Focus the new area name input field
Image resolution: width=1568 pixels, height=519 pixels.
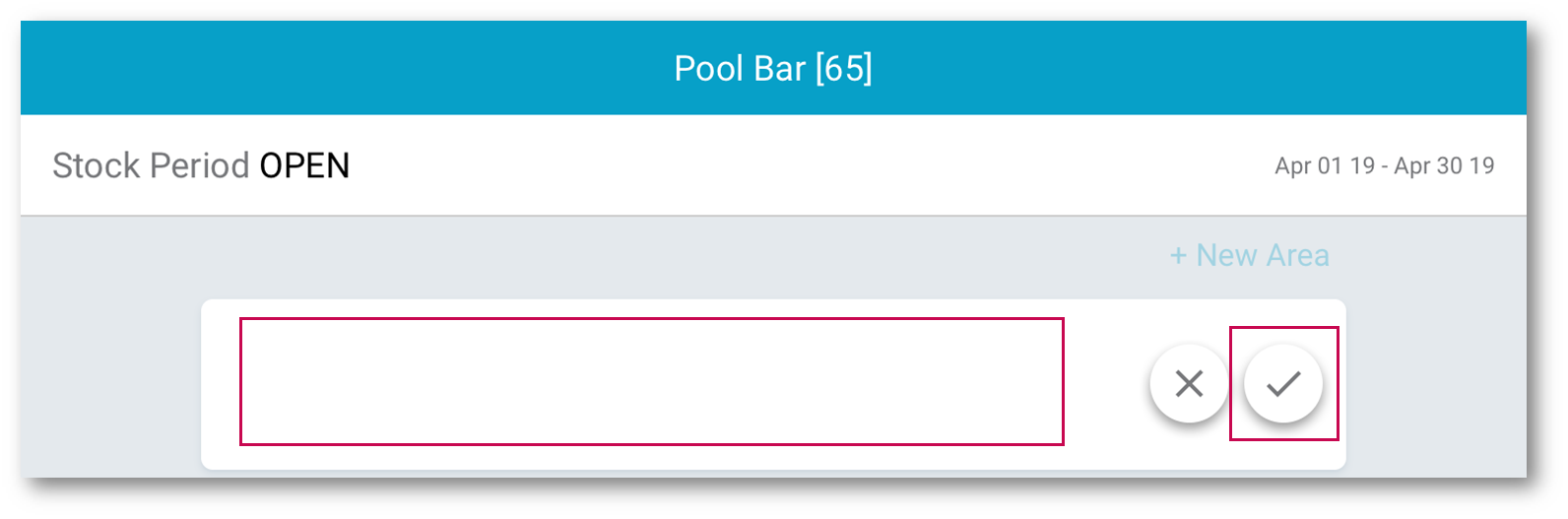pyautogui.click(x=651, y=381)
